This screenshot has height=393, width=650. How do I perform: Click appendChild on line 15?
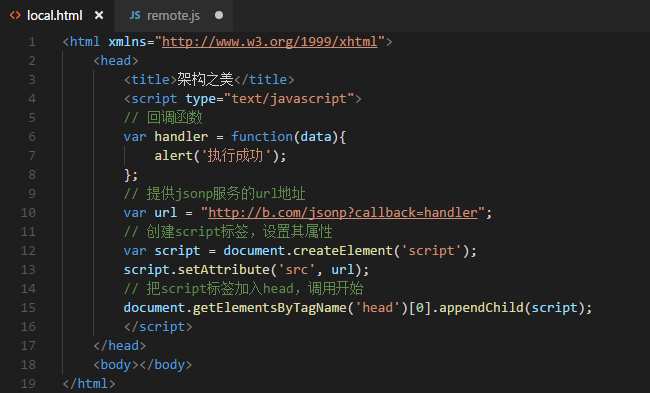[x=481, y=308]
